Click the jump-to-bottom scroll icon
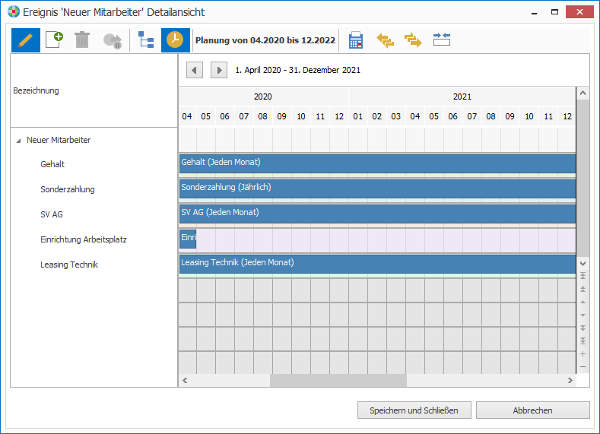 (x=583, y=341)
